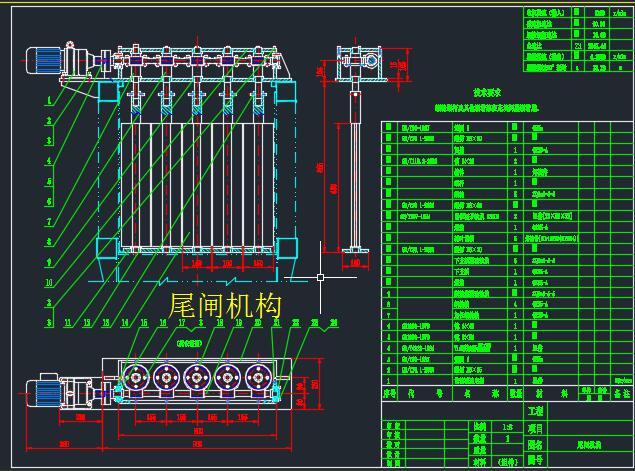Select the 备注 header cell in parts list

tap(622, 393)
